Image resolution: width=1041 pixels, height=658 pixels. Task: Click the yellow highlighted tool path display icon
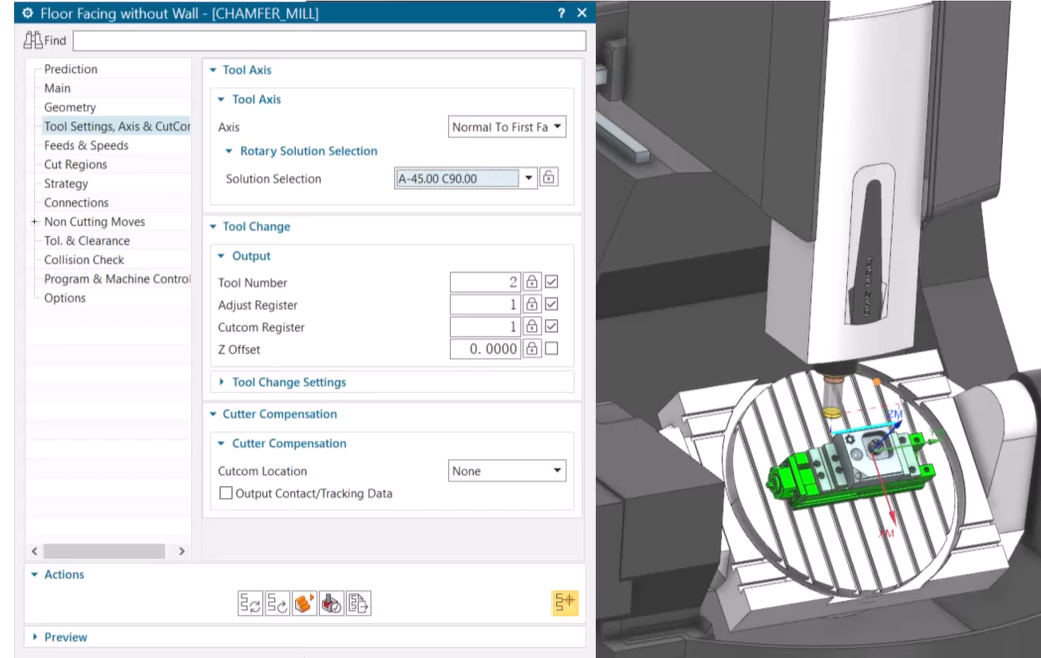[x=565, y=602]
